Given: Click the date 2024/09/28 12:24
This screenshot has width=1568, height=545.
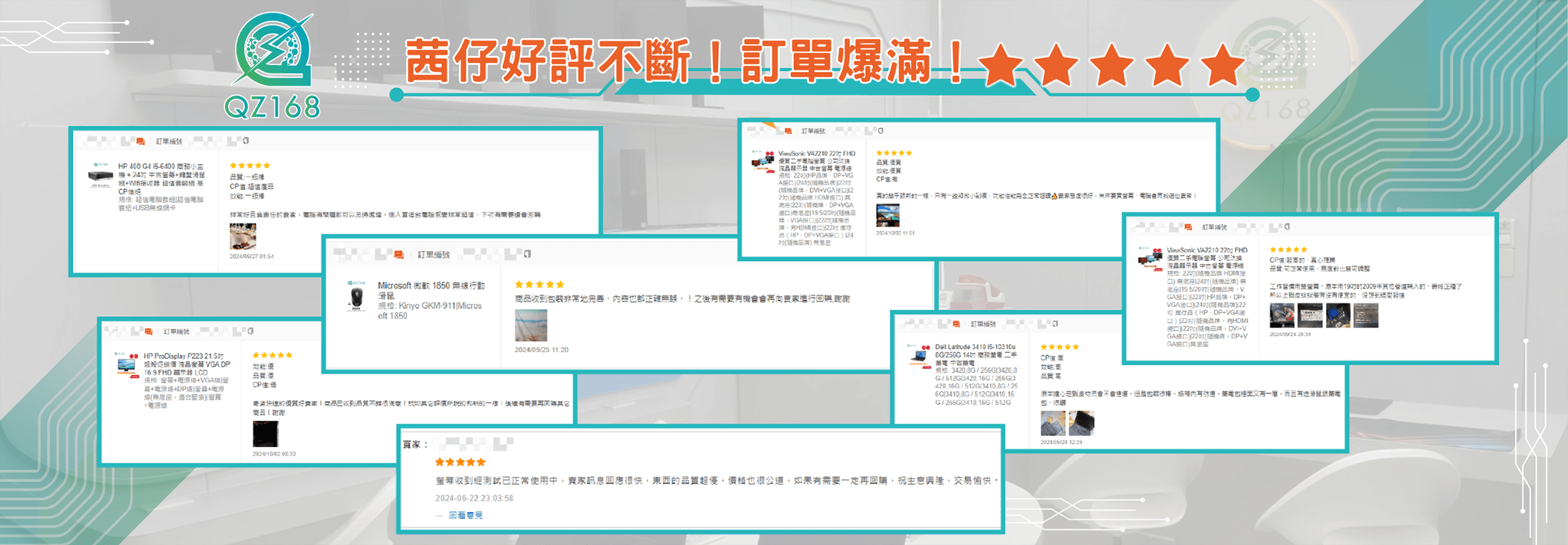Looking at the screenshot, I should coord(1061,442).
